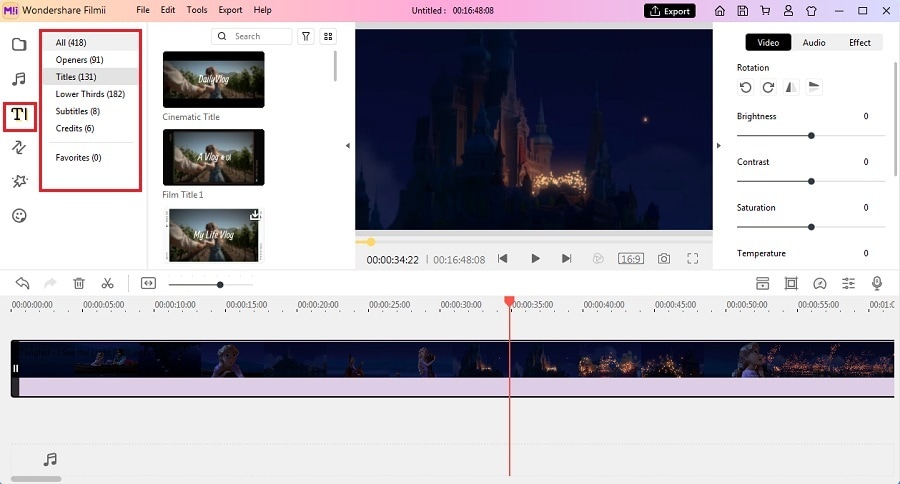The image size is (900, 484).
Task: Click the red timeline playhead marker
Action: [x=509, y=301]
